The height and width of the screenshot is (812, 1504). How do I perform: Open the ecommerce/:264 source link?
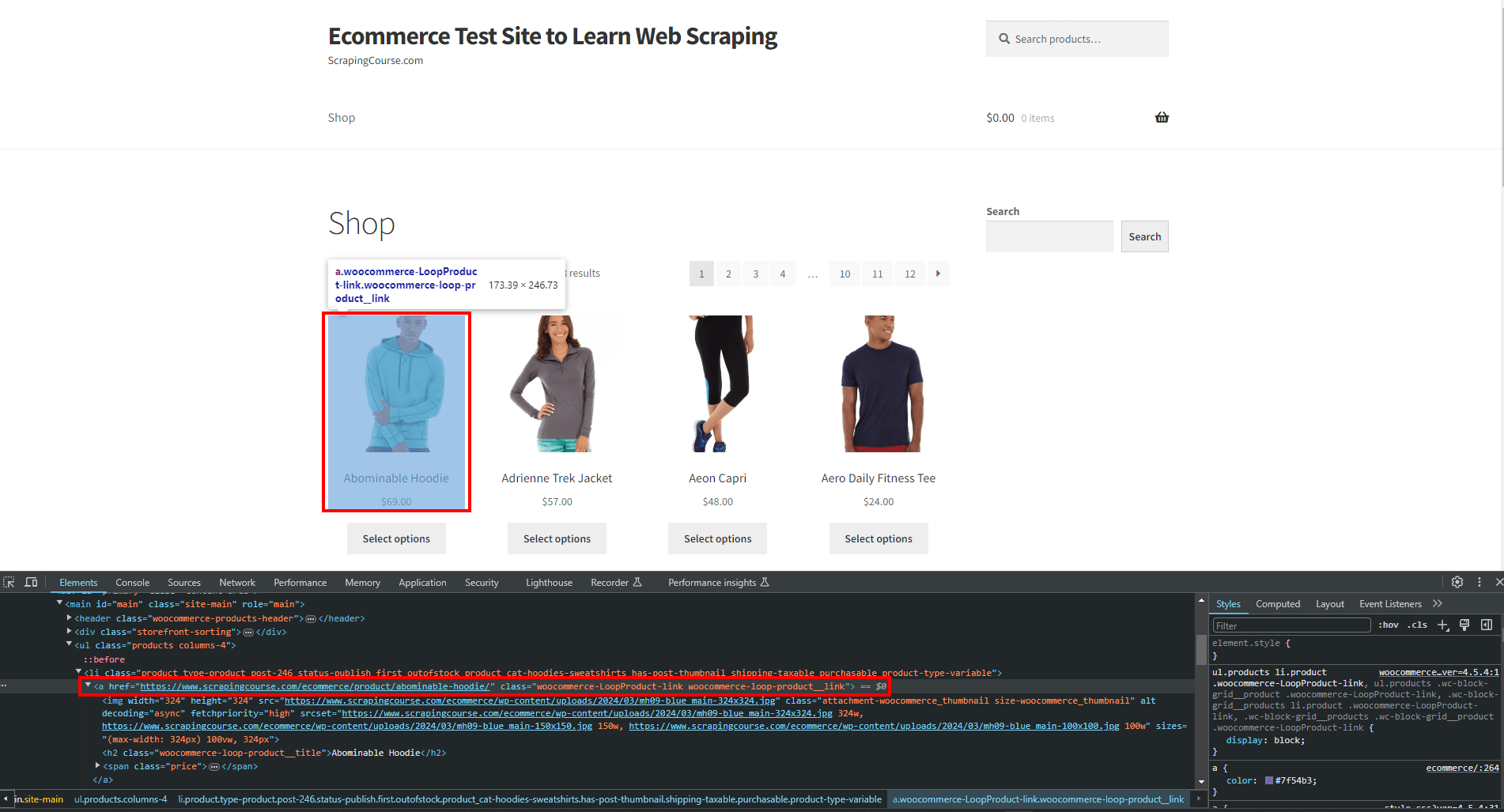point(1462,768)
